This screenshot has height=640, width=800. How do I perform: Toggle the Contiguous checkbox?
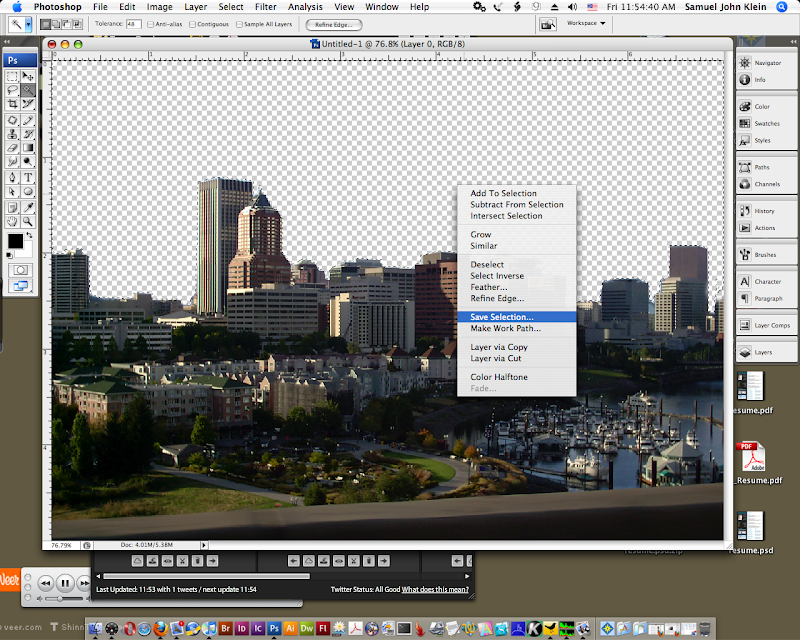tap(193, 24)
